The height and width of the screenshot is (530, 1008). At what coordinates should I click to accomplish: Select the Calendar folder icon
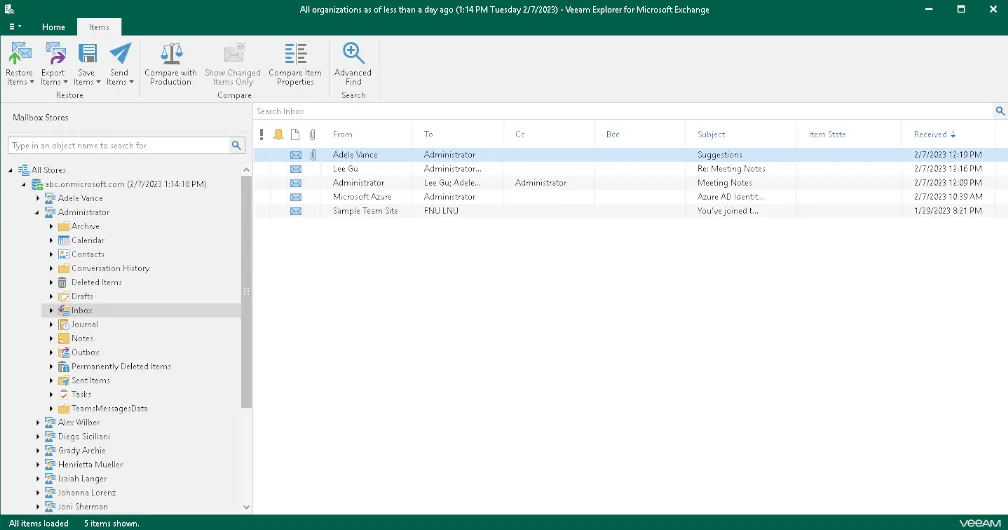64,241
